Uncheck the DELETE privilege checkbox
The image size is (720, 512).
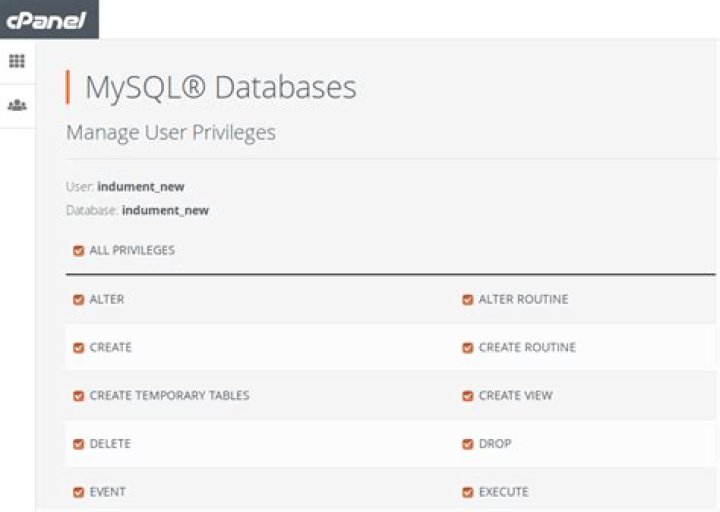(x=79, y=444)
